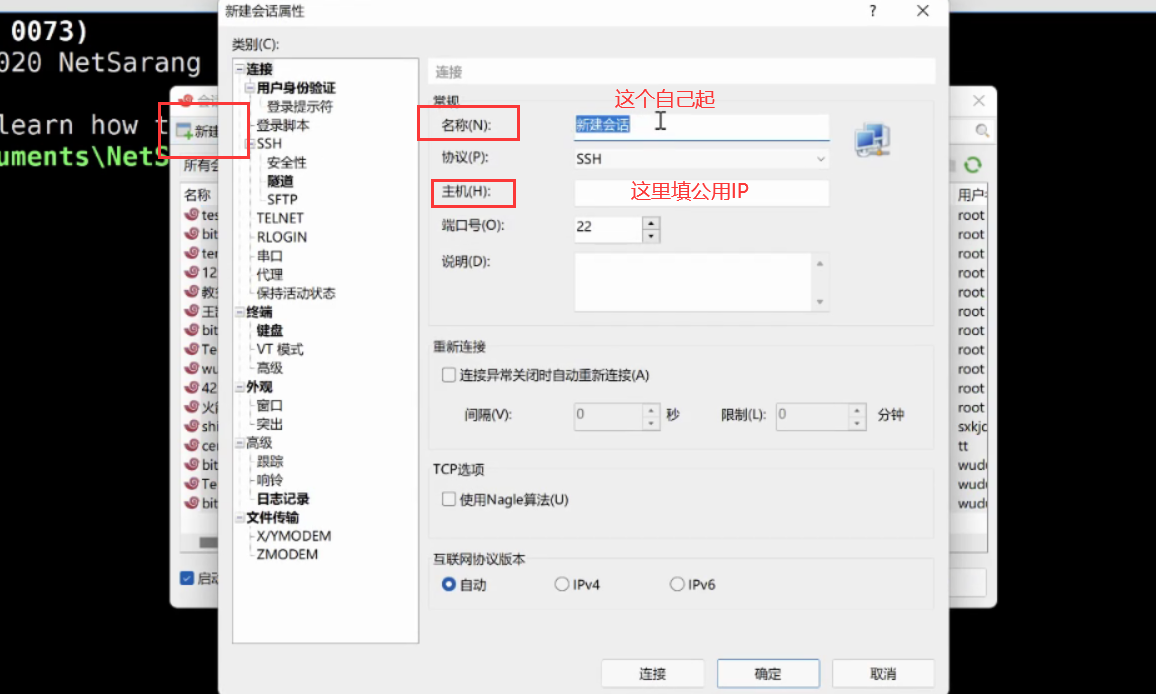
Task: Select the session icon beside '教'
Action: coord(192,291)
